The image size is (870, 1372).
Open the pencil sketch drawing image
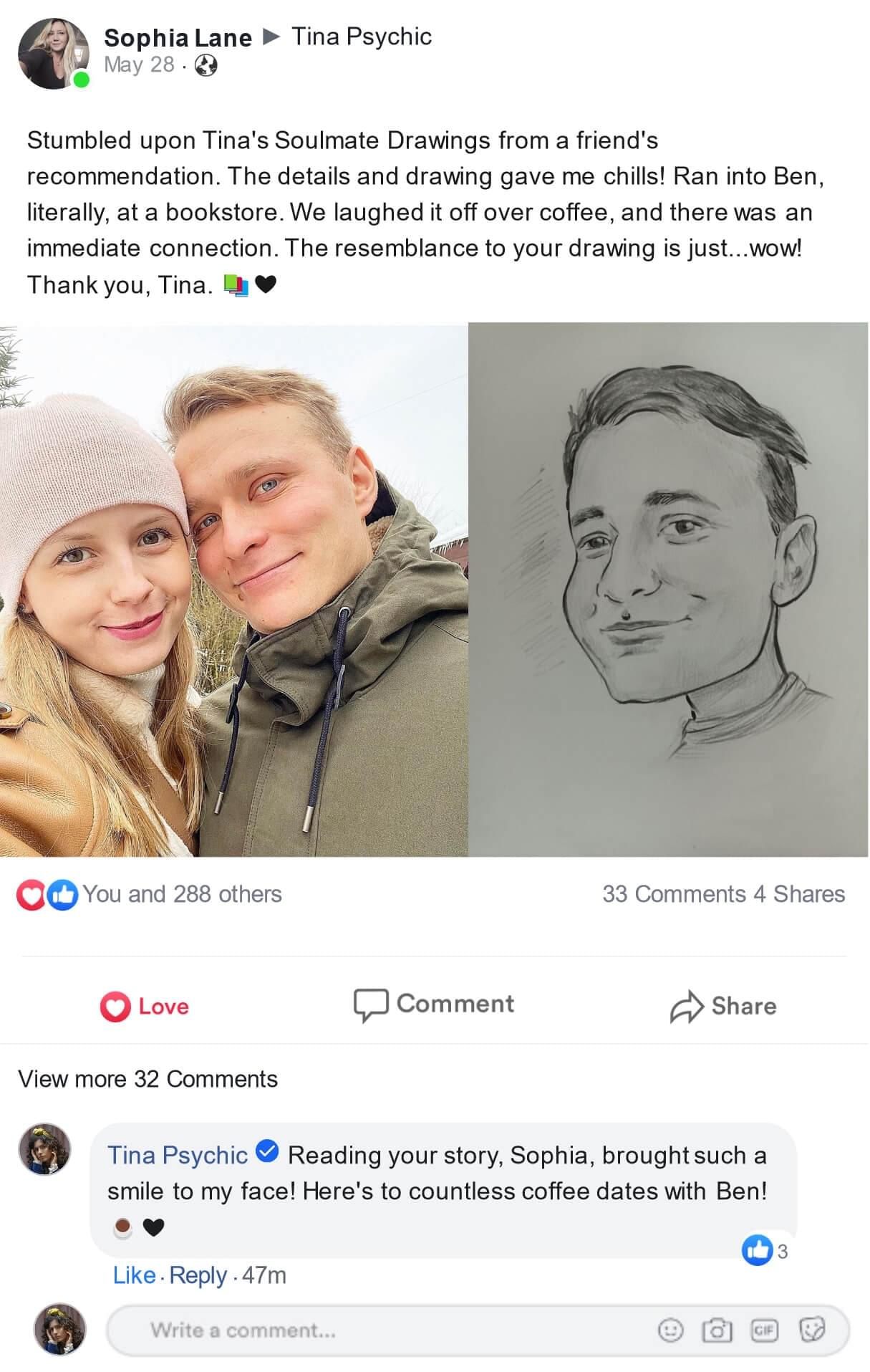coord(668,590)
